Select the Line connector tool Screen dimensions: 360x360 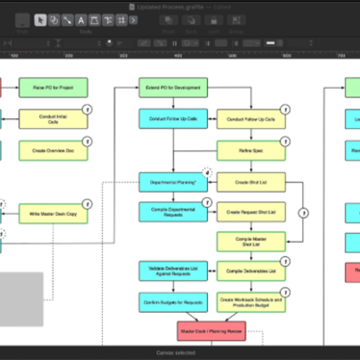67,20
